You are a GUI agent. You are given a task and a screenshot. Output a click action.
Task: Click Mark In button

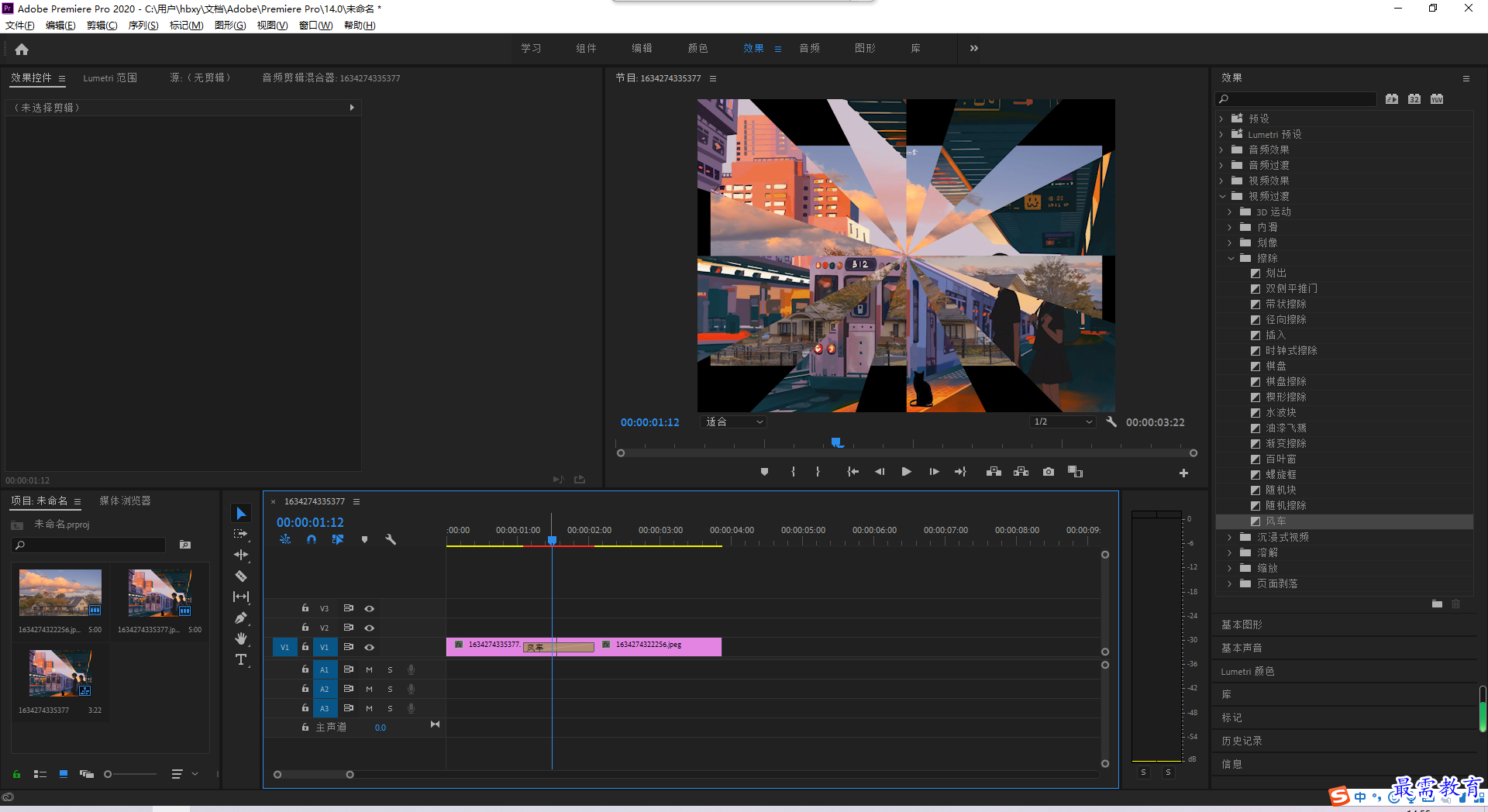[793, 472]
